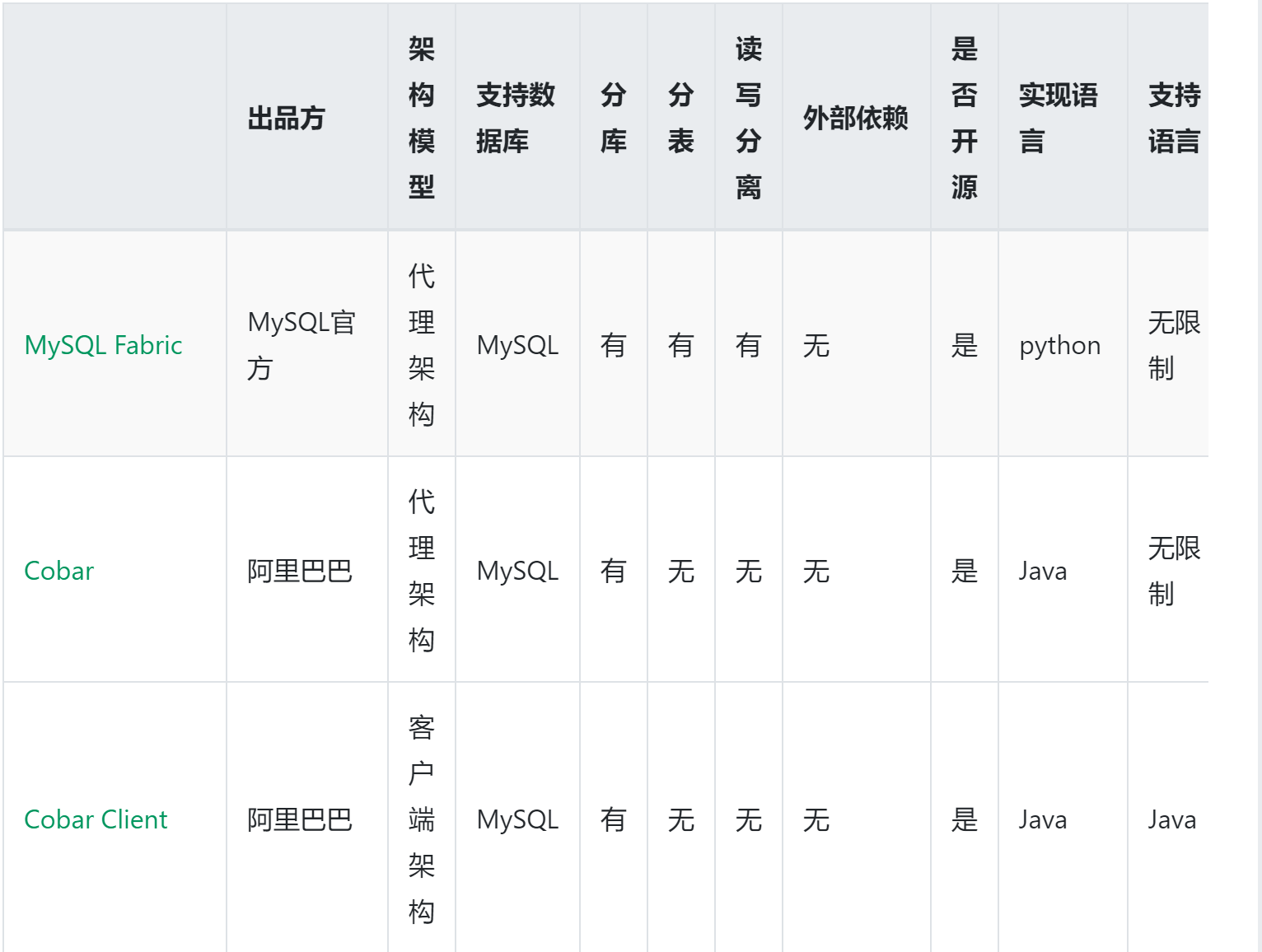1262x952 pixels.
Task: Open the Cobar Client link
Action: 96,819
